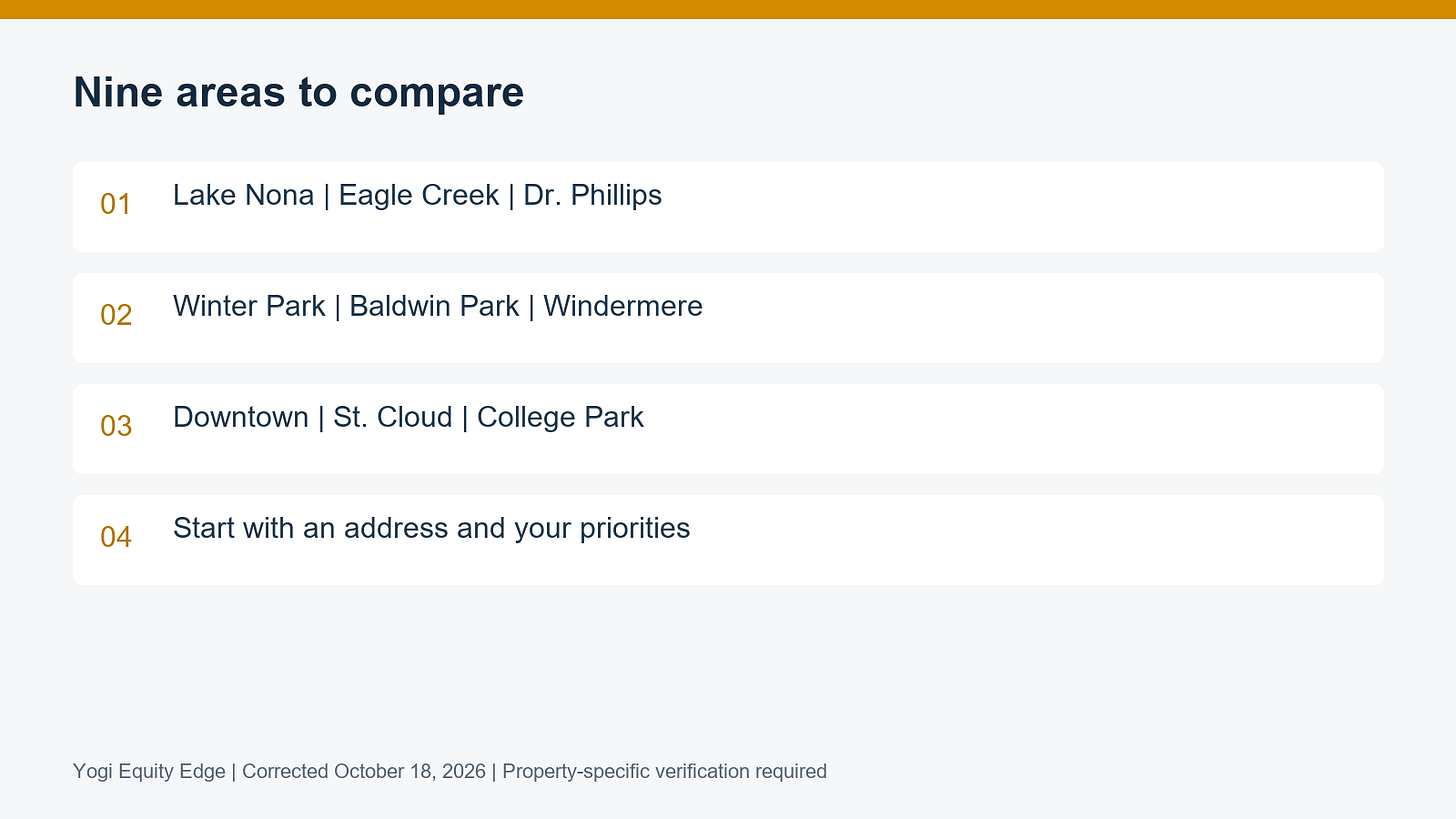Click the empty area of card 04
Viewport: 1456px width, 819px height.
point(1030,540)
